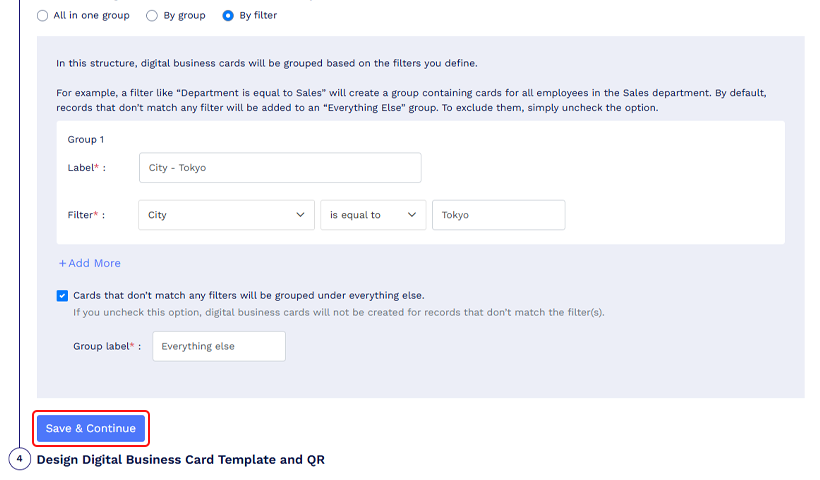Click the Label field containing "City - Tokyo"
This screenshot has height=480, width=820.
280,168
